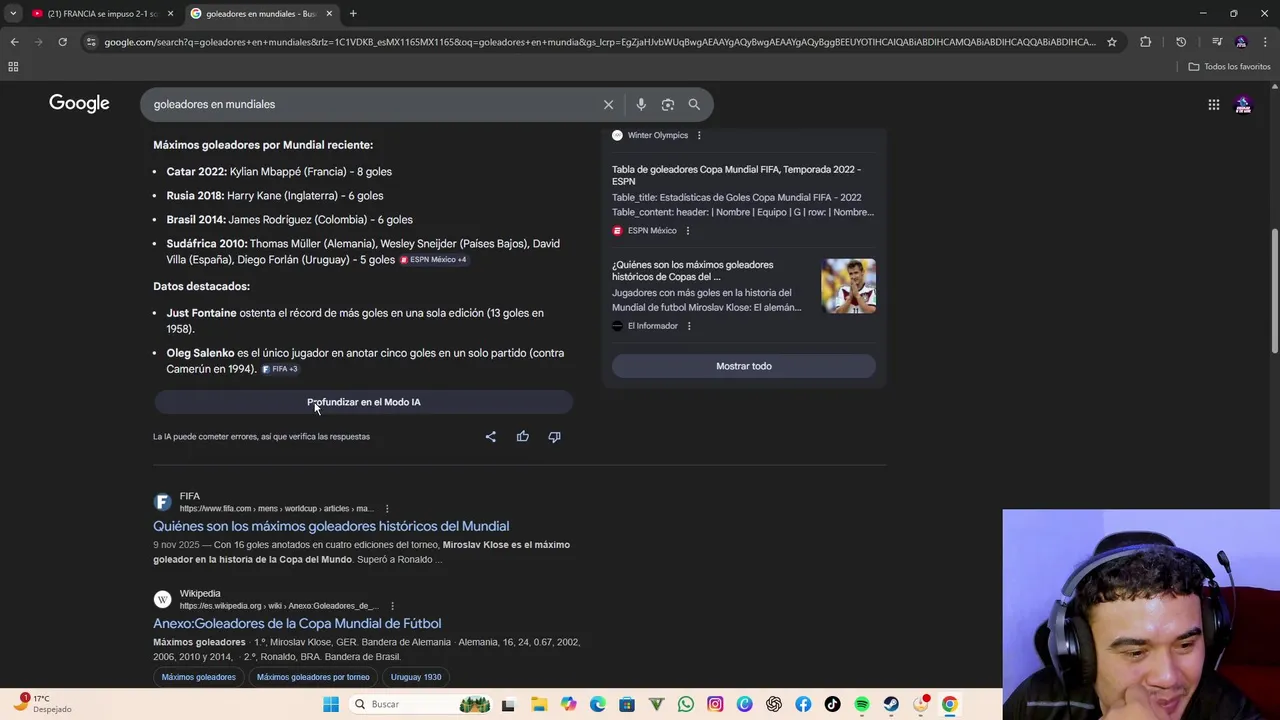Click the page vertical scrollbar thumb

1274,290
